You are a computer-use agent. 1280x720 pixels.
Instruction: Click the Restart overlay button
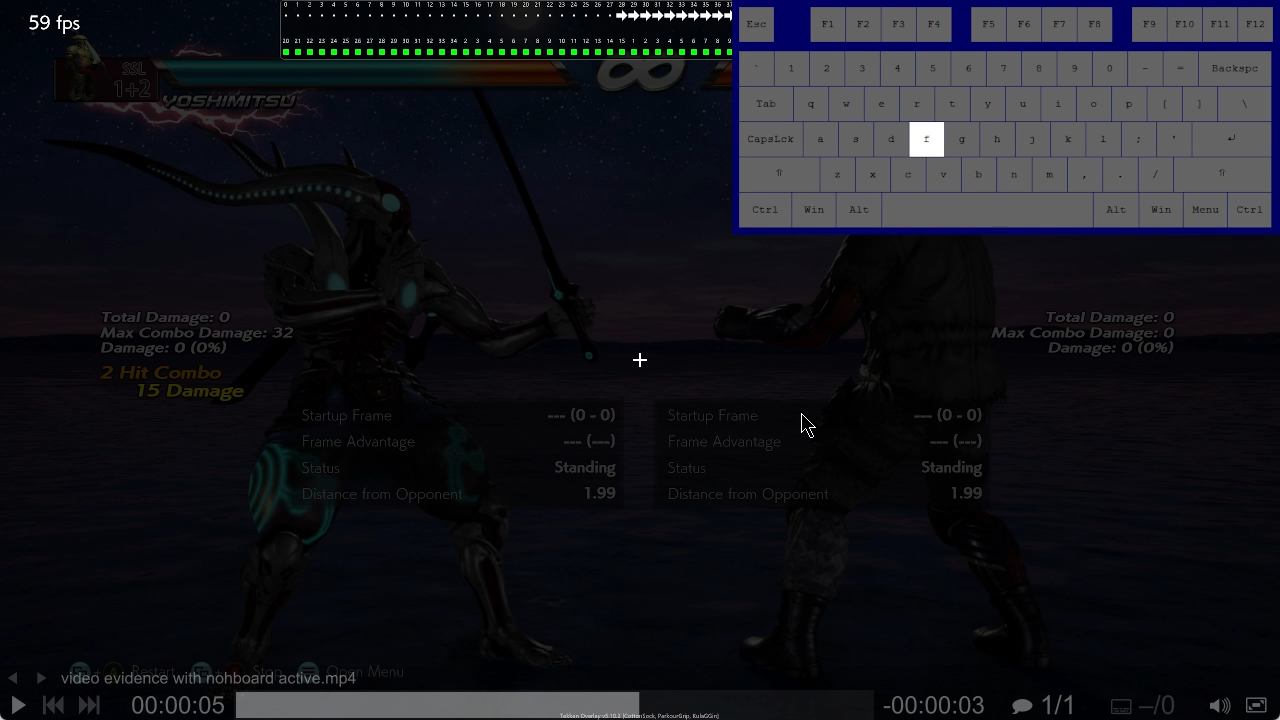coord(152,671)
